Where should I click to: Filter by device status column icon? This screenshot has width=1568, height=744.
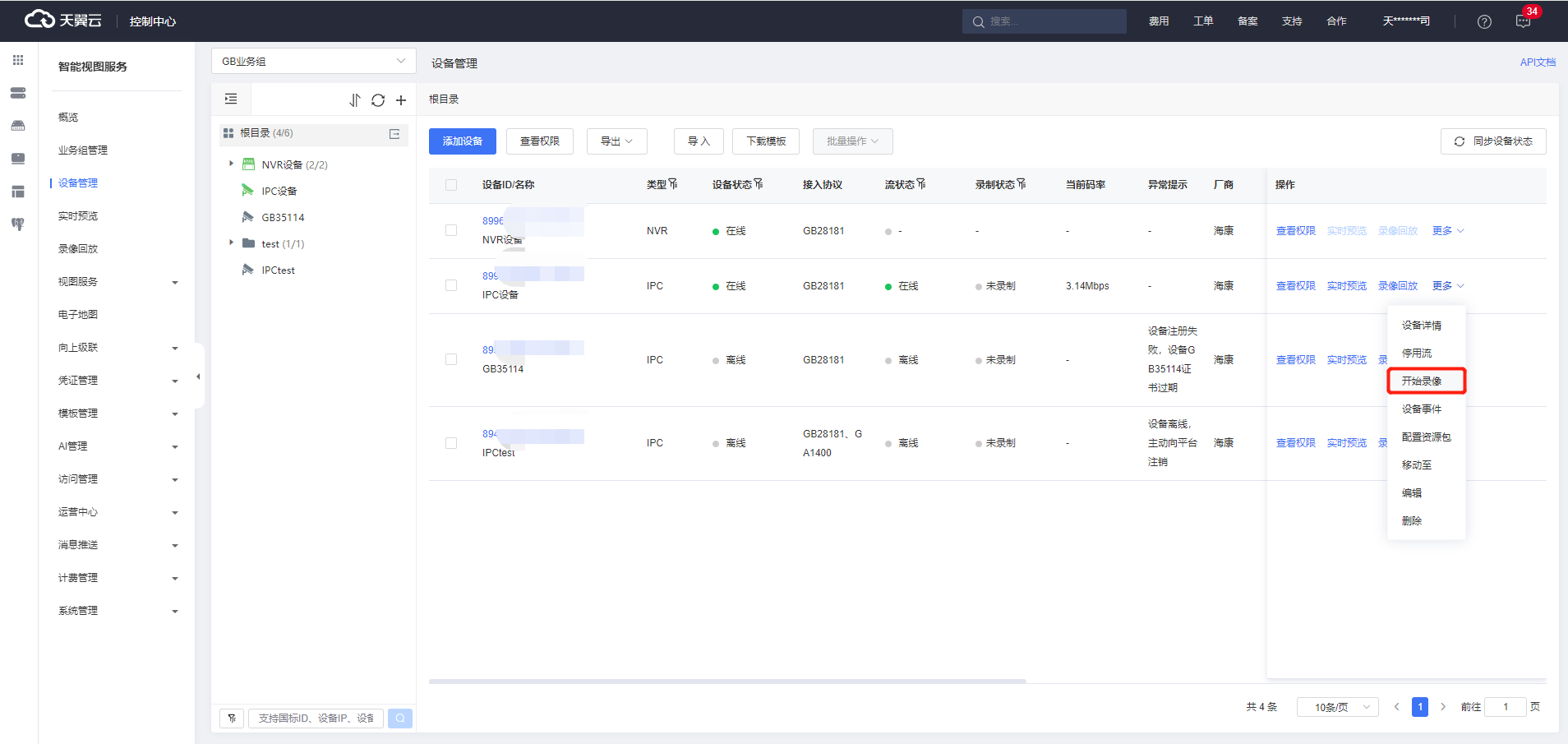(759, 184)
